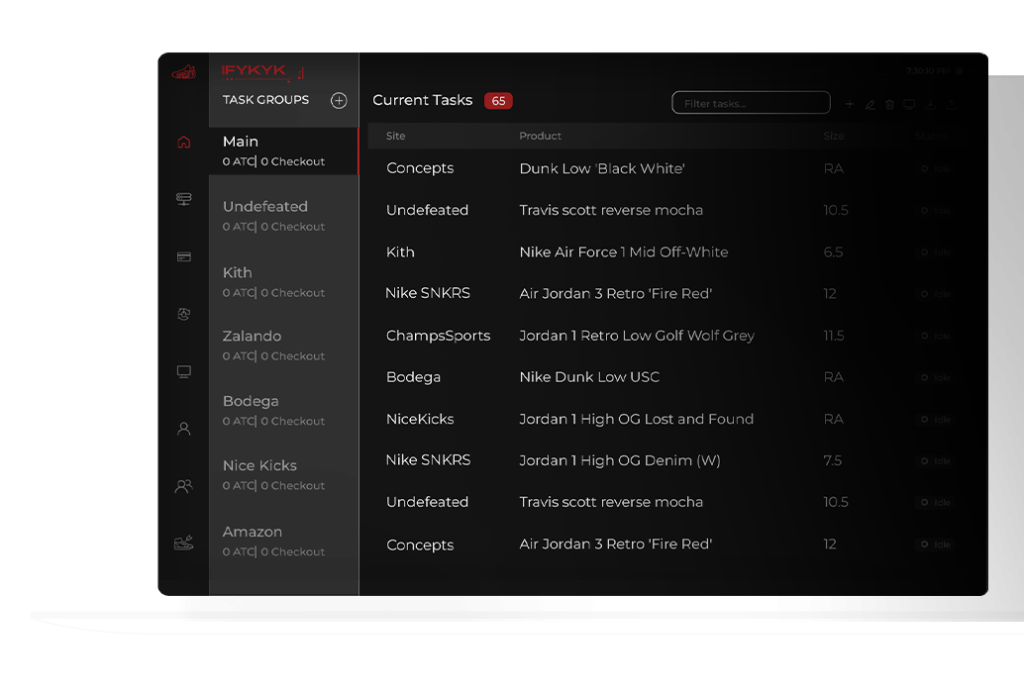
Task: Click the plus icon to create task
Action: click(x=850, y=104)
